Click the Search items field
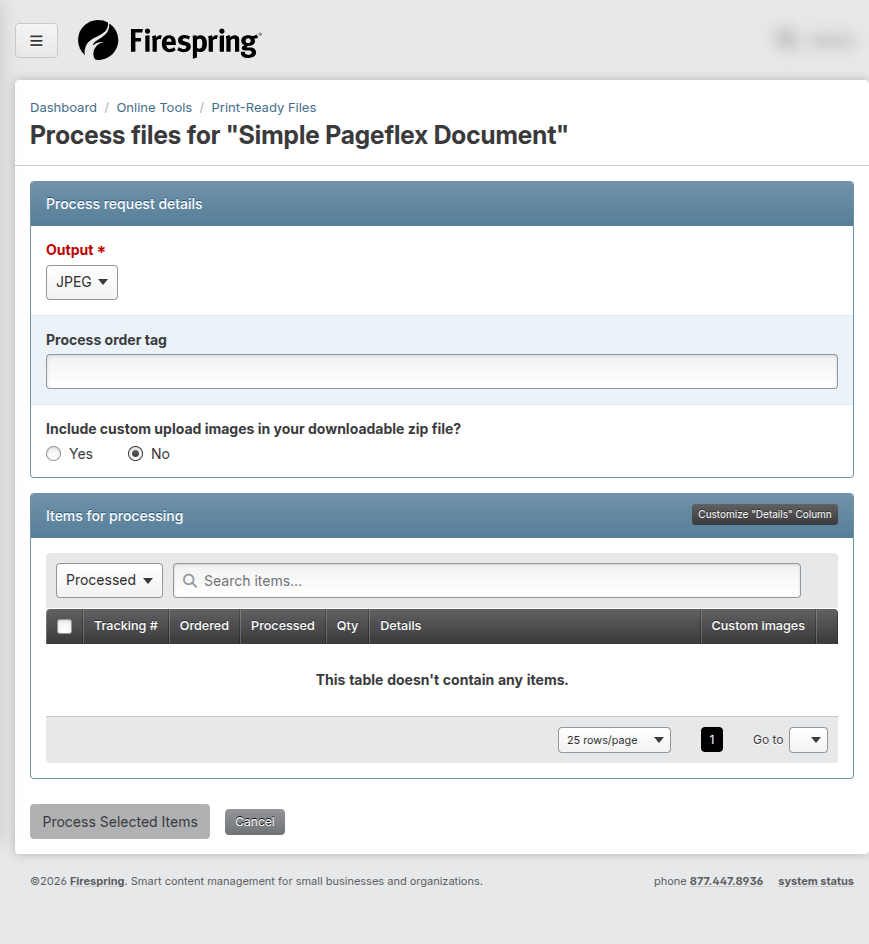 click(487, 580)
